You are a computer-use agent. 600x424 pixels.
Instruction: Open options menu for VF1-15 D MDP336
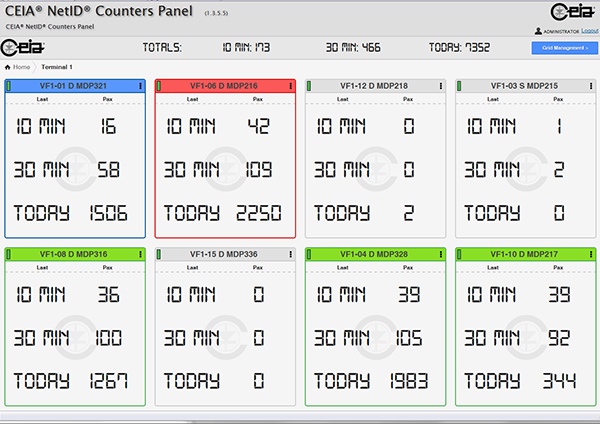tap(291, 254)
